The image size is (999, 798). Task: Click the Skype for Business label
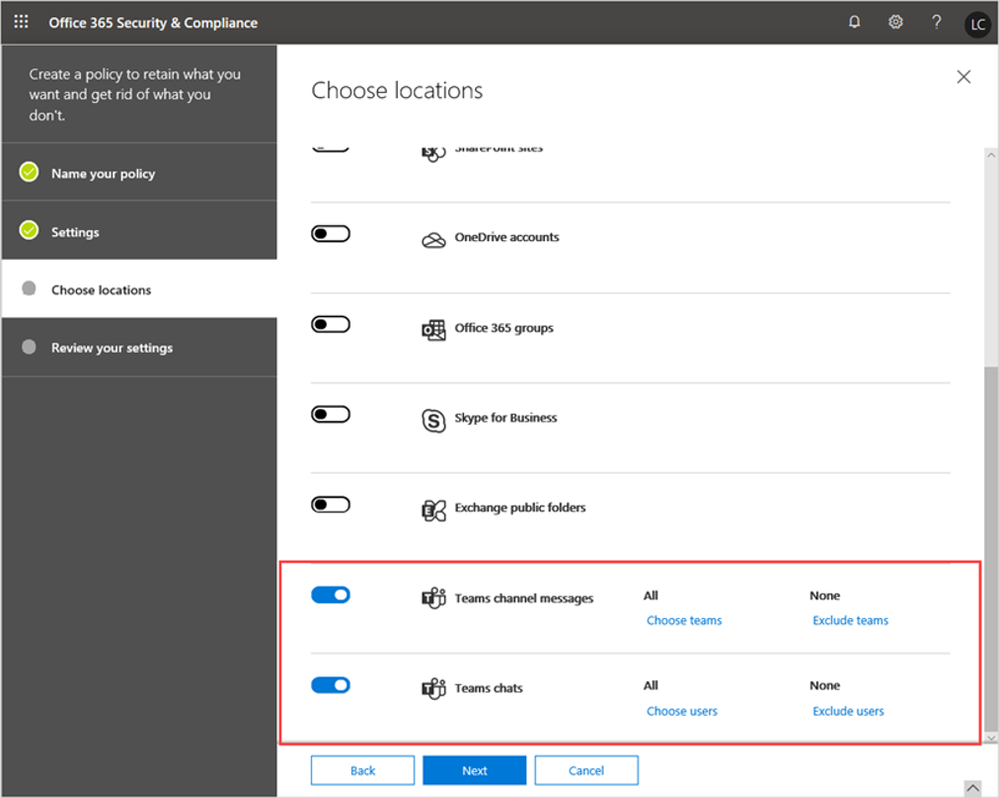[506, 418]
